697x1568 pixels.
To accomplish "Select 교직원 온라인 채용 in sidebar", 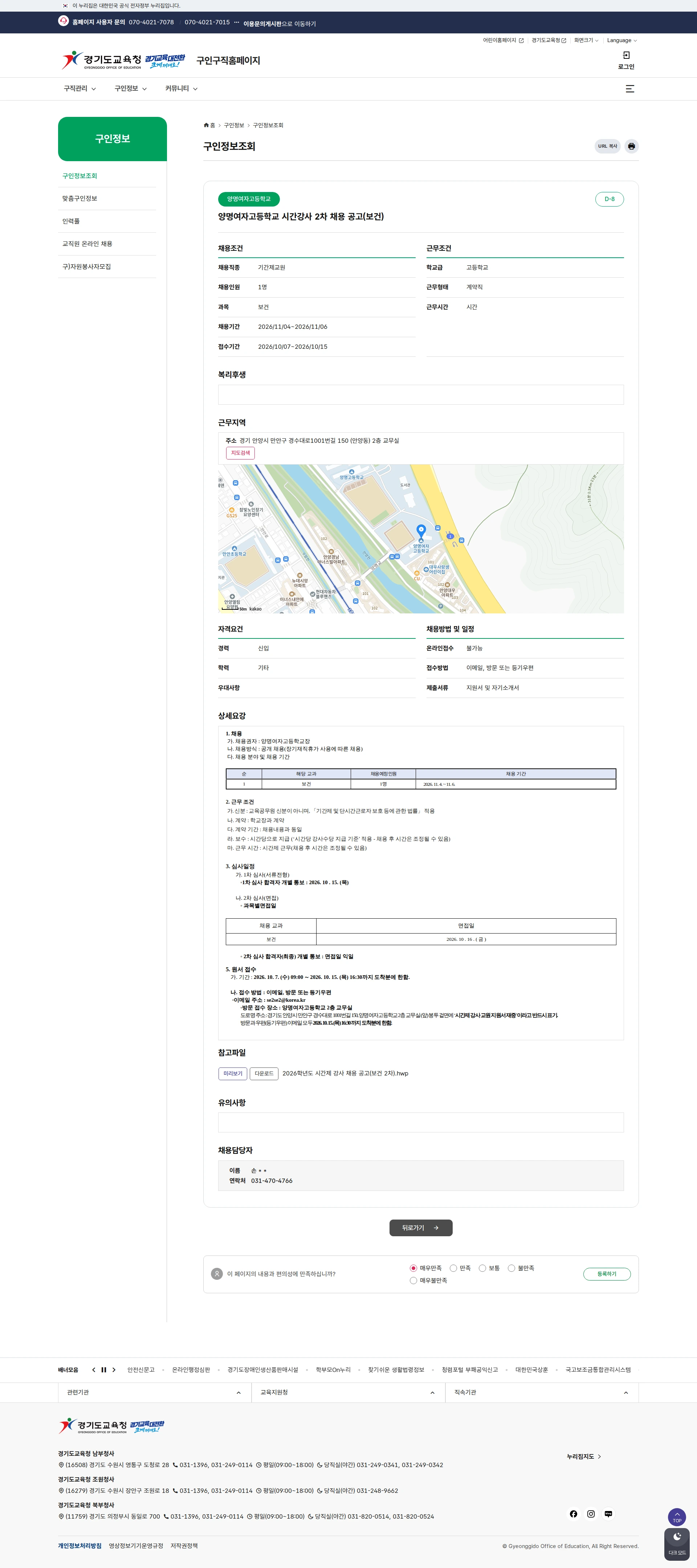I will [106, 244].
